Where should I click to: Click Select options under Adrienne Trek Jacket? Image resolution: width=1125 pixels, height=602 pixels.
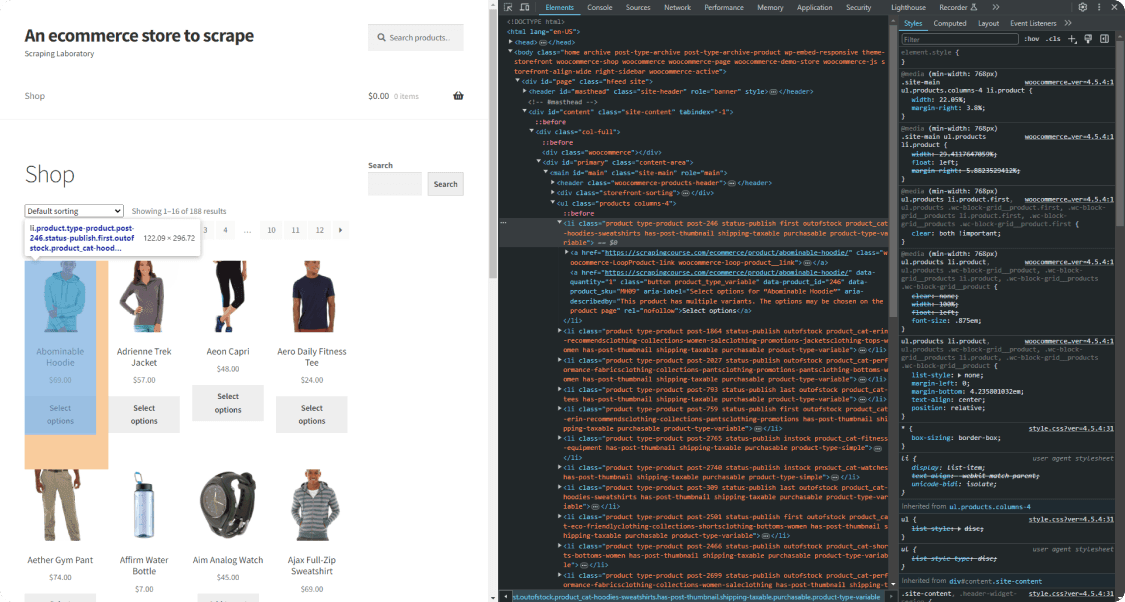tap(143, 415)
